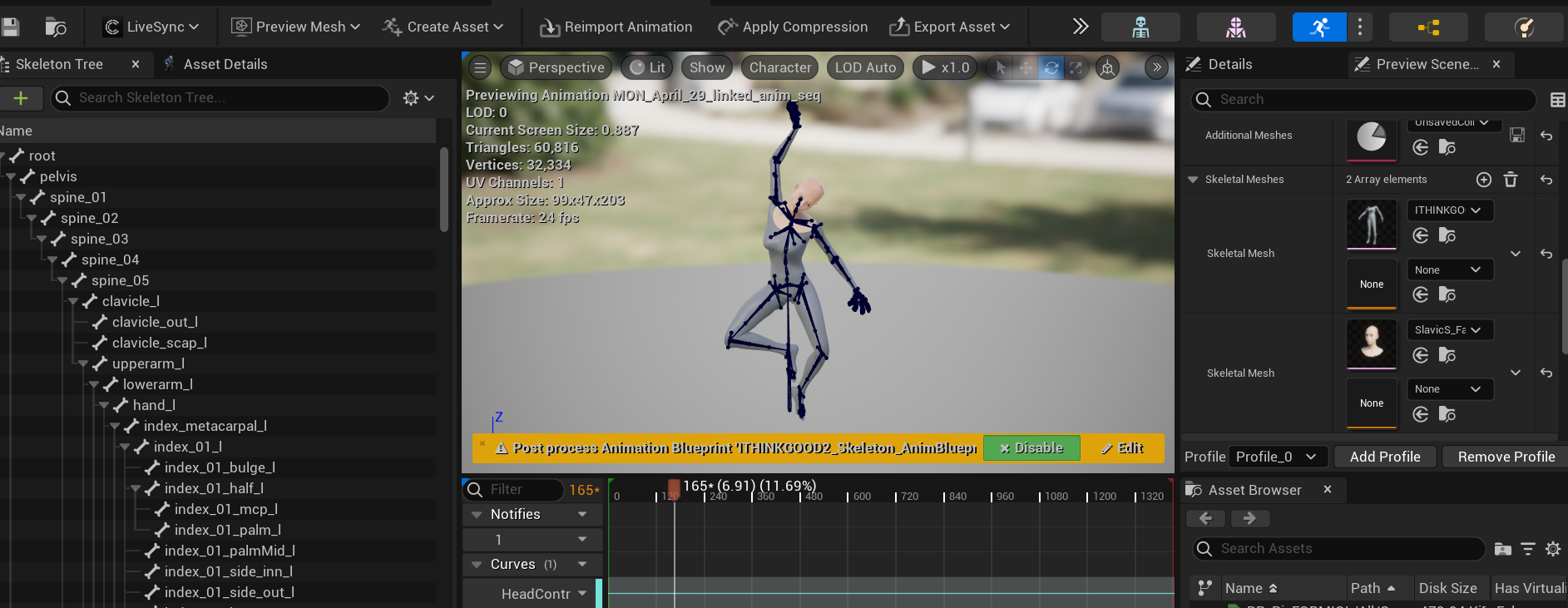This screenshot has height=608, width=1568.
Task: Expand viewport toolbar overflow chevrons
Action: pos(1156,67)
